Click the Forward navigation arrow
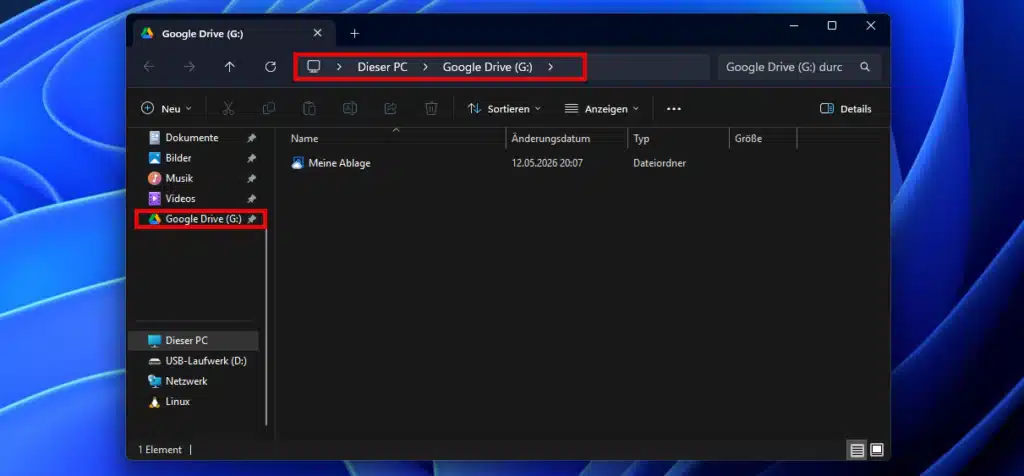Screen dimensions: 1024x476 (x=189, y=67)
